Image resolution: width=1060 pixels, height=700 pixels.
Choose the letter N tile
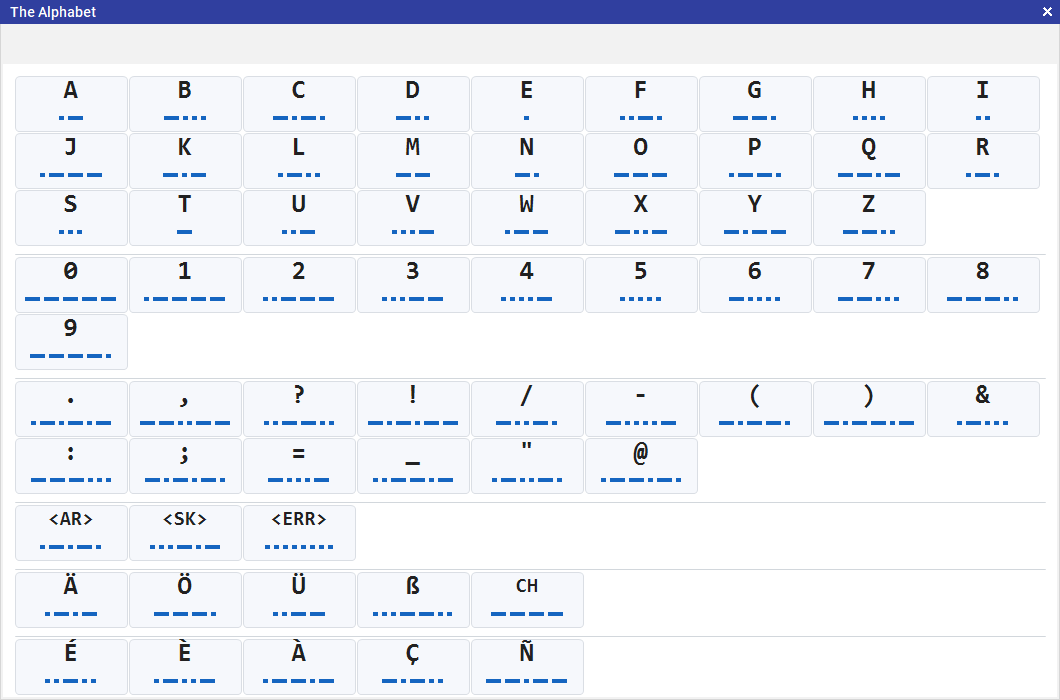point(527,161)
